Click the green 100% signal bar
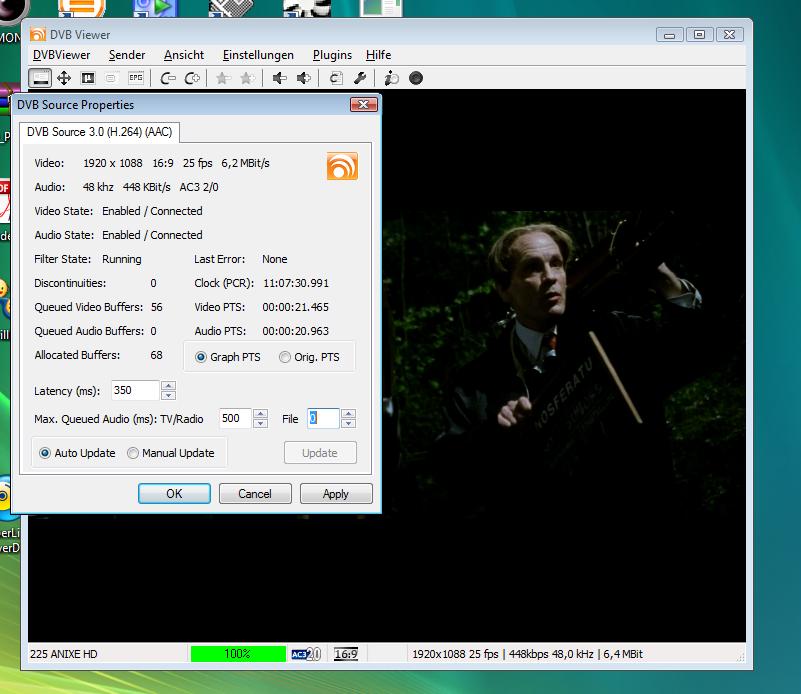This screenshot has width=801, height=694. click(238, 654)
